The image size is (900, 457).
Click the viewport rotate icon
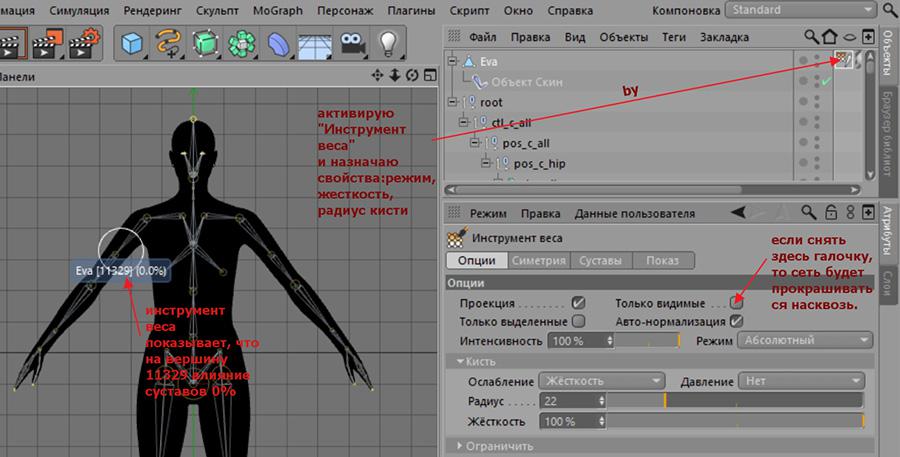pyautogui.click(x=412, y=75)
